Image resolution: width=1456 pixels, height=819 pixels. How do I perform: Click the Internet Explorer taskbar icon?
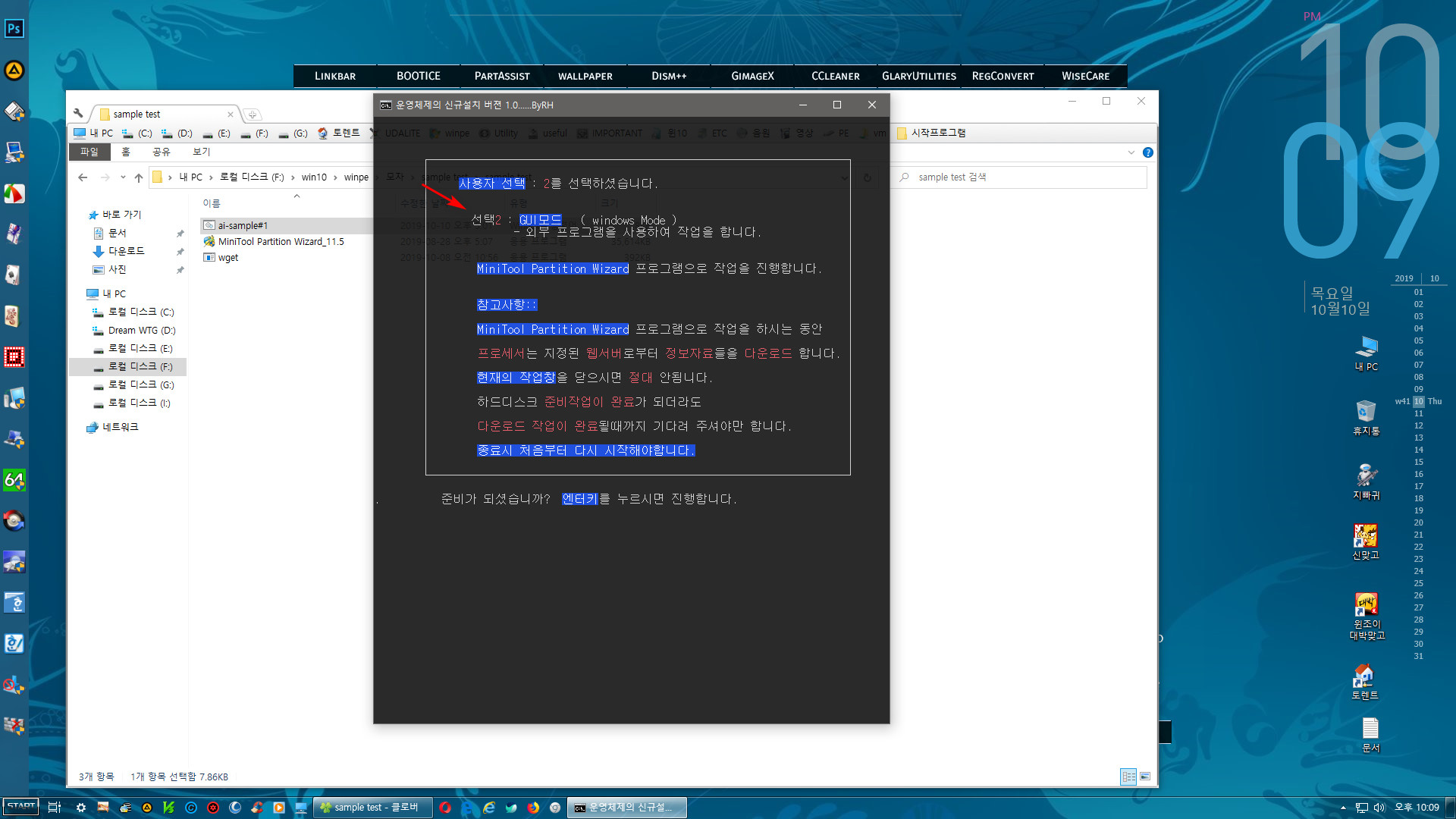click(489, 808)
